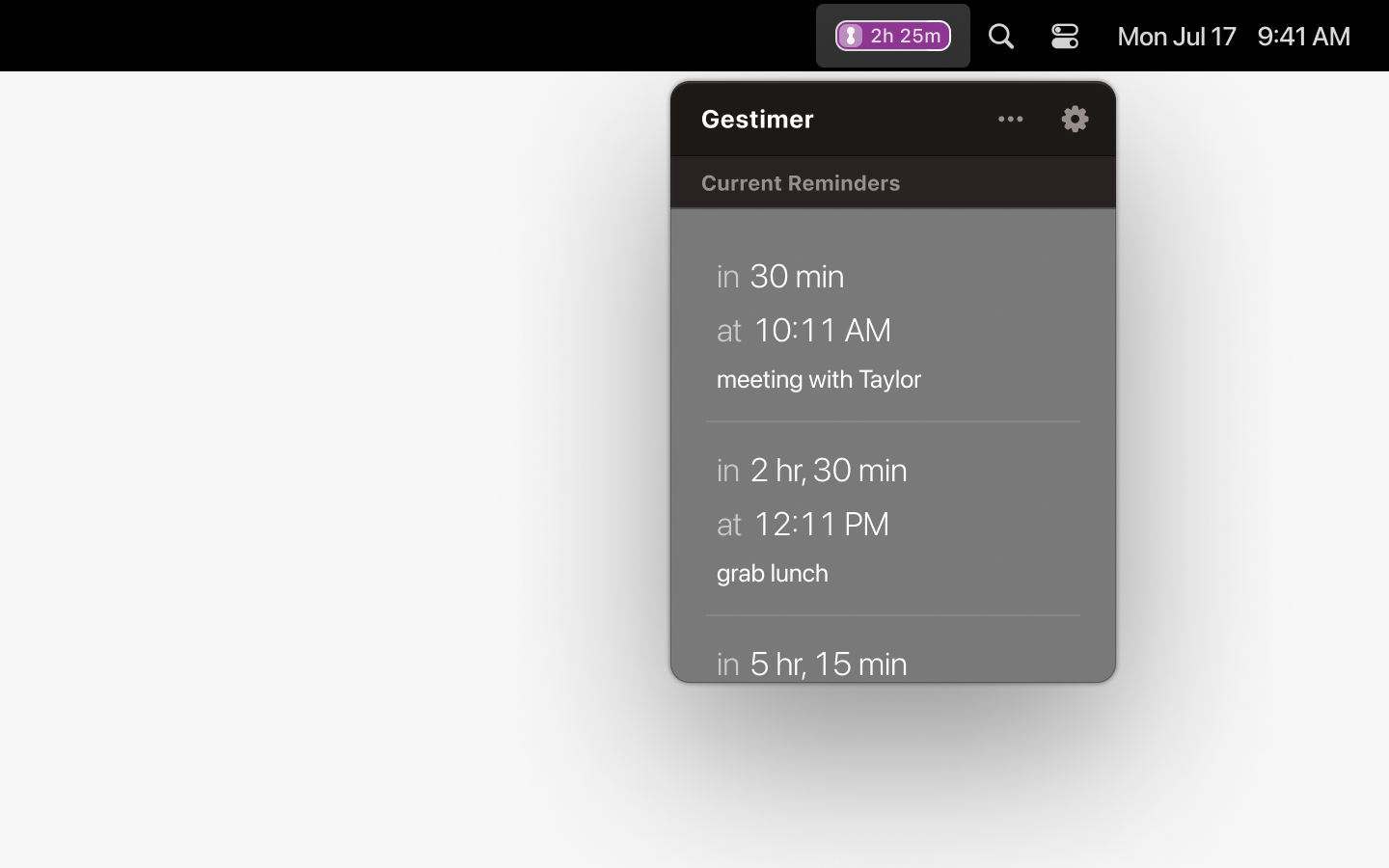
Task: Open the Gestimer 2h 25m menu bar item
Action: (892, 36)
